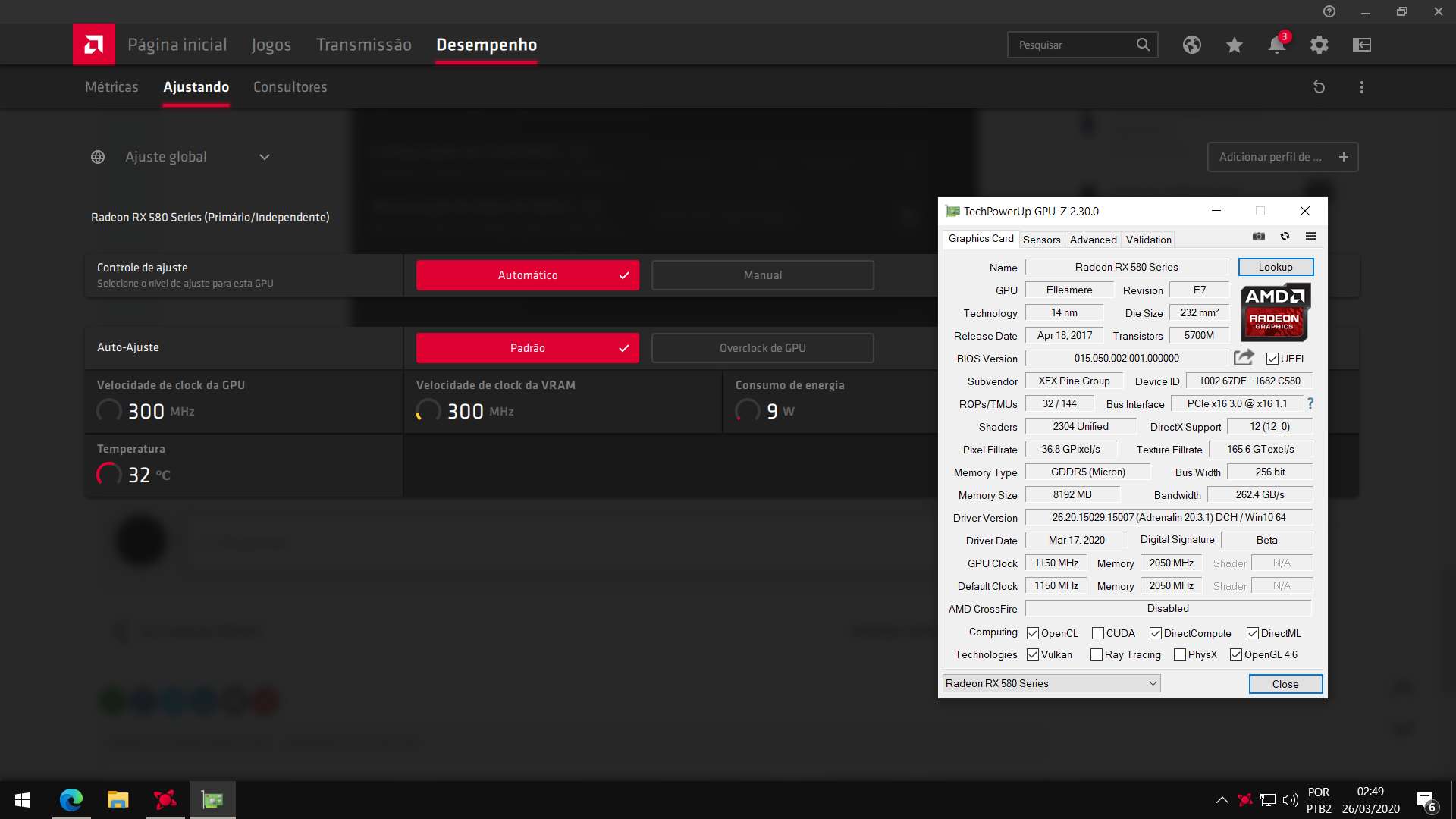Screen dimensions: 1456x819
Task: Open the three-dot more options menu
Action: coord(1362,87)
